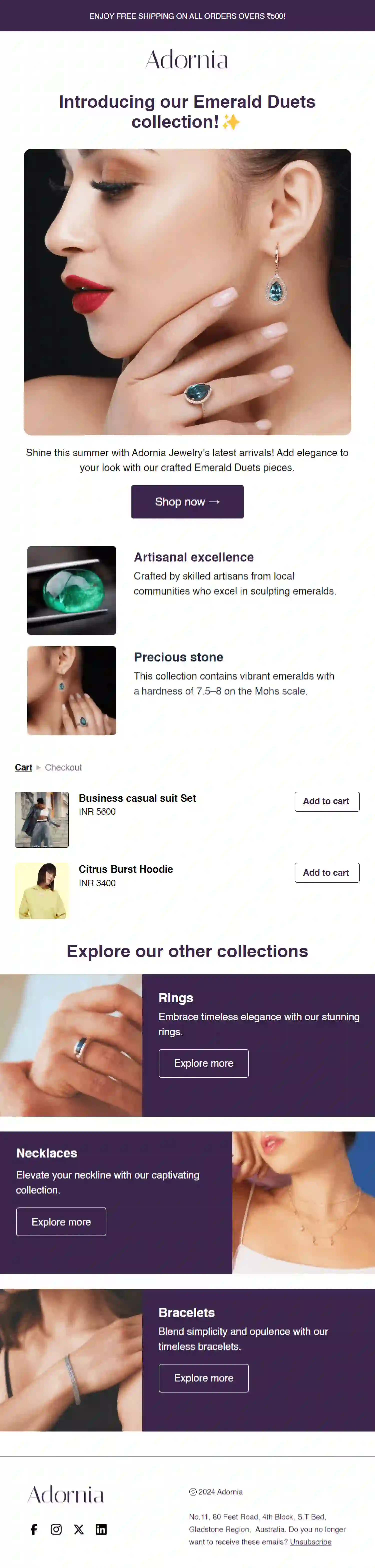The image size is (375, 1568).
Task: Open the Instagram icon in the footer
Action: pos(56,1529)
